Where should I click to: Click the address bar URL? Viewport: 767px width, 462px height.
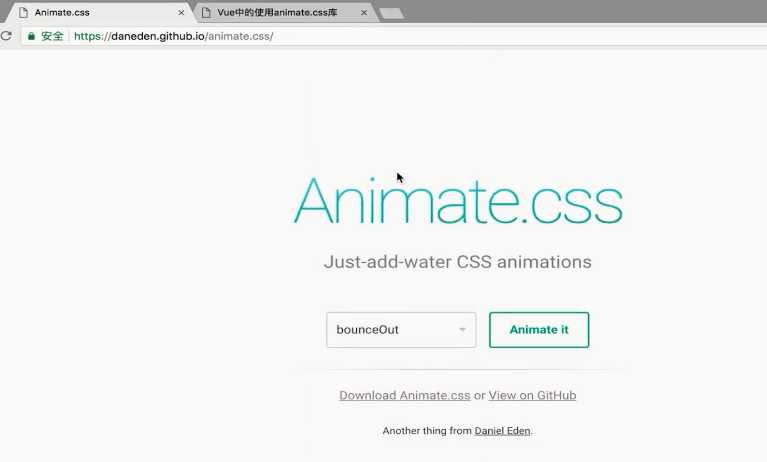pyautogui.click(x=174, y=36)
